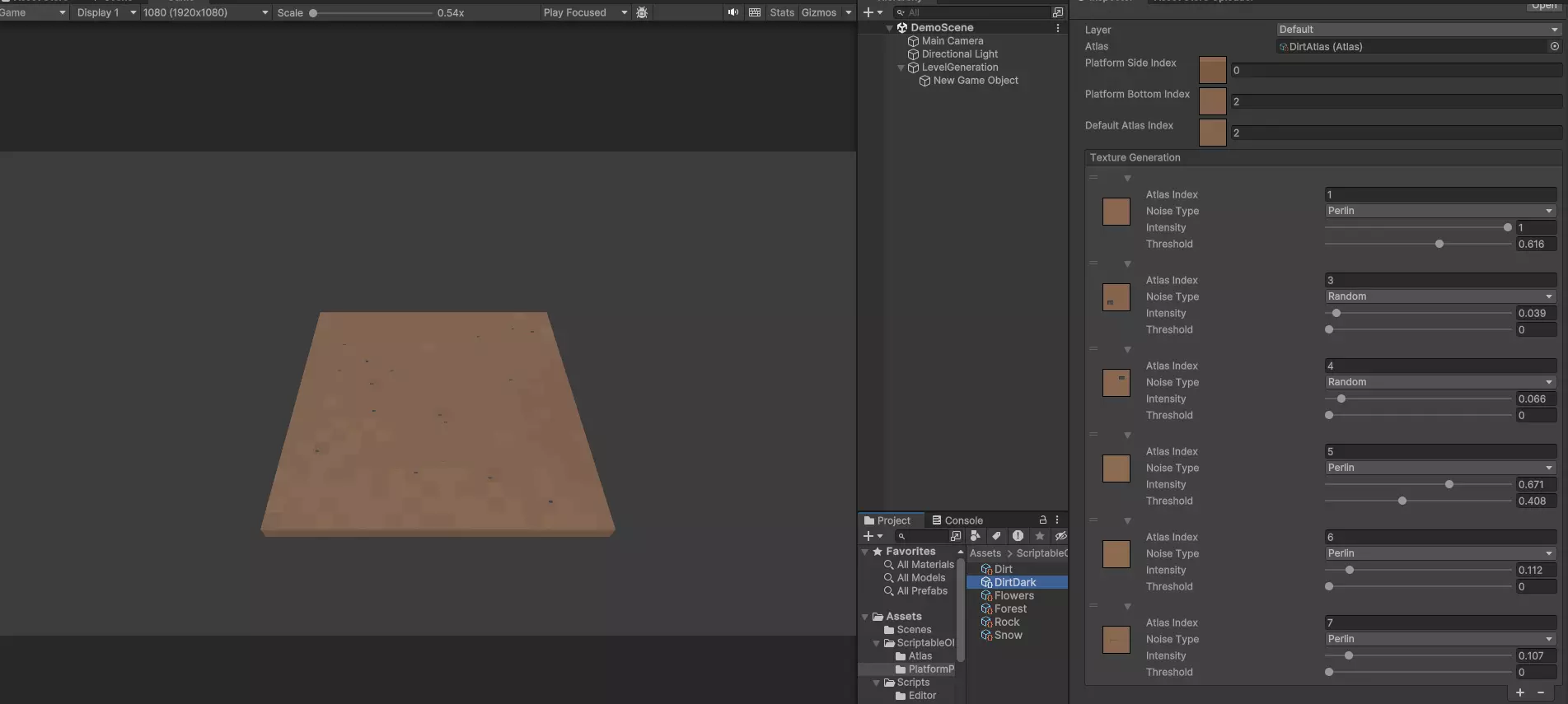Open the Display 1 dropdown
This screenshot has width=1568, height=704.
click(x=105, y=12)
